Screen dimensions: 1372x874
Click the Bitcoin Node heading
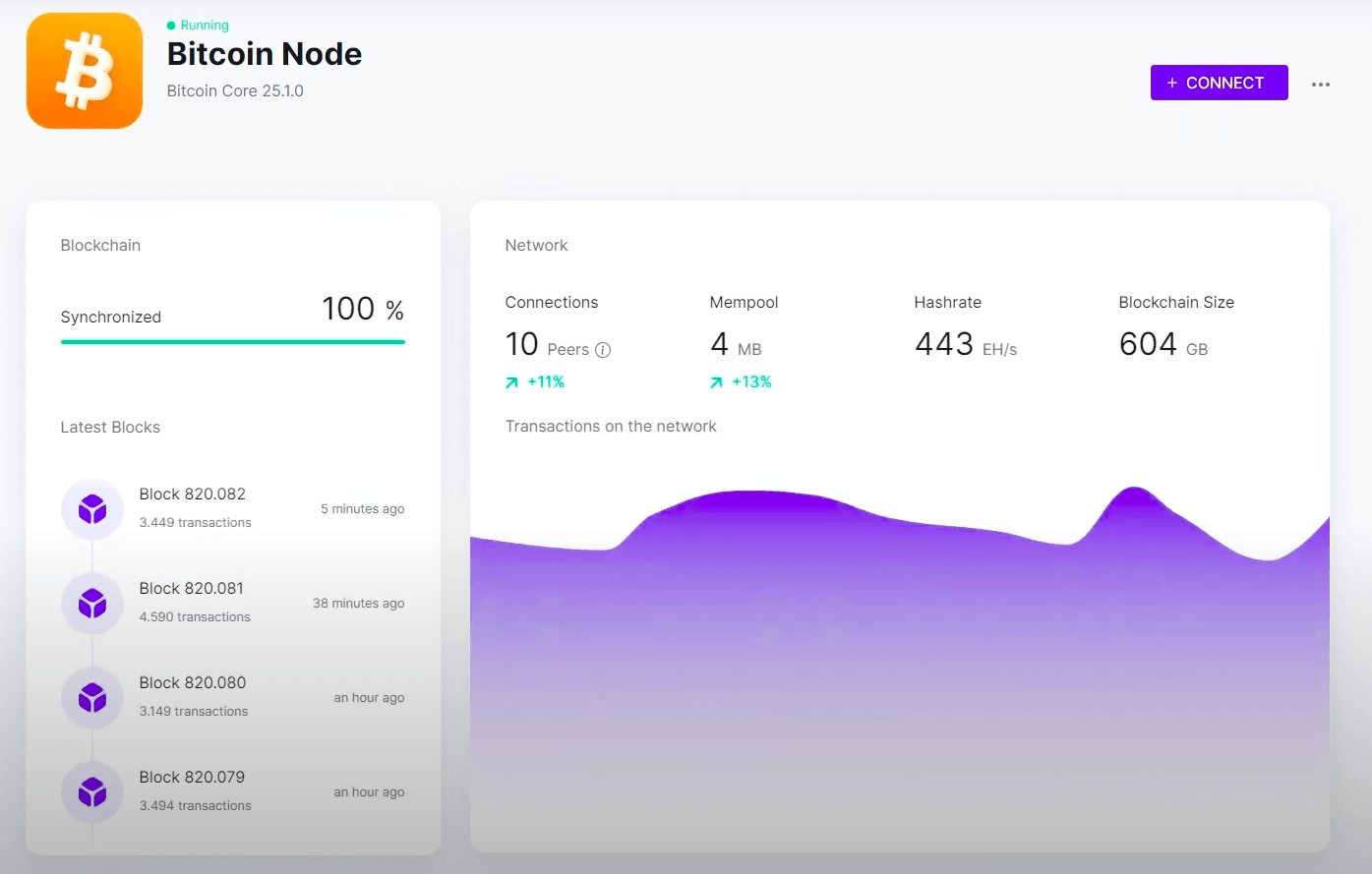tap(265, 54)
